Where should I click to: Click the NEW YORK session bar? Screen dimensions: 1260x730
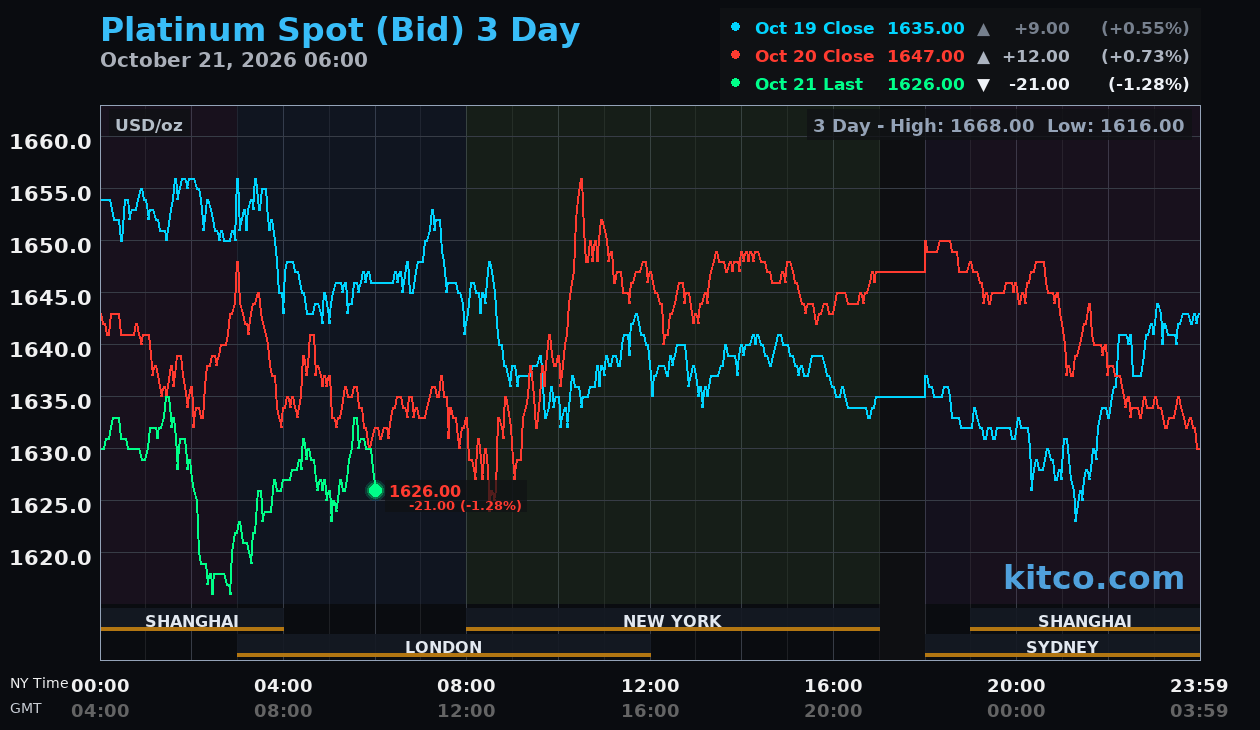[x=672, y=620]
